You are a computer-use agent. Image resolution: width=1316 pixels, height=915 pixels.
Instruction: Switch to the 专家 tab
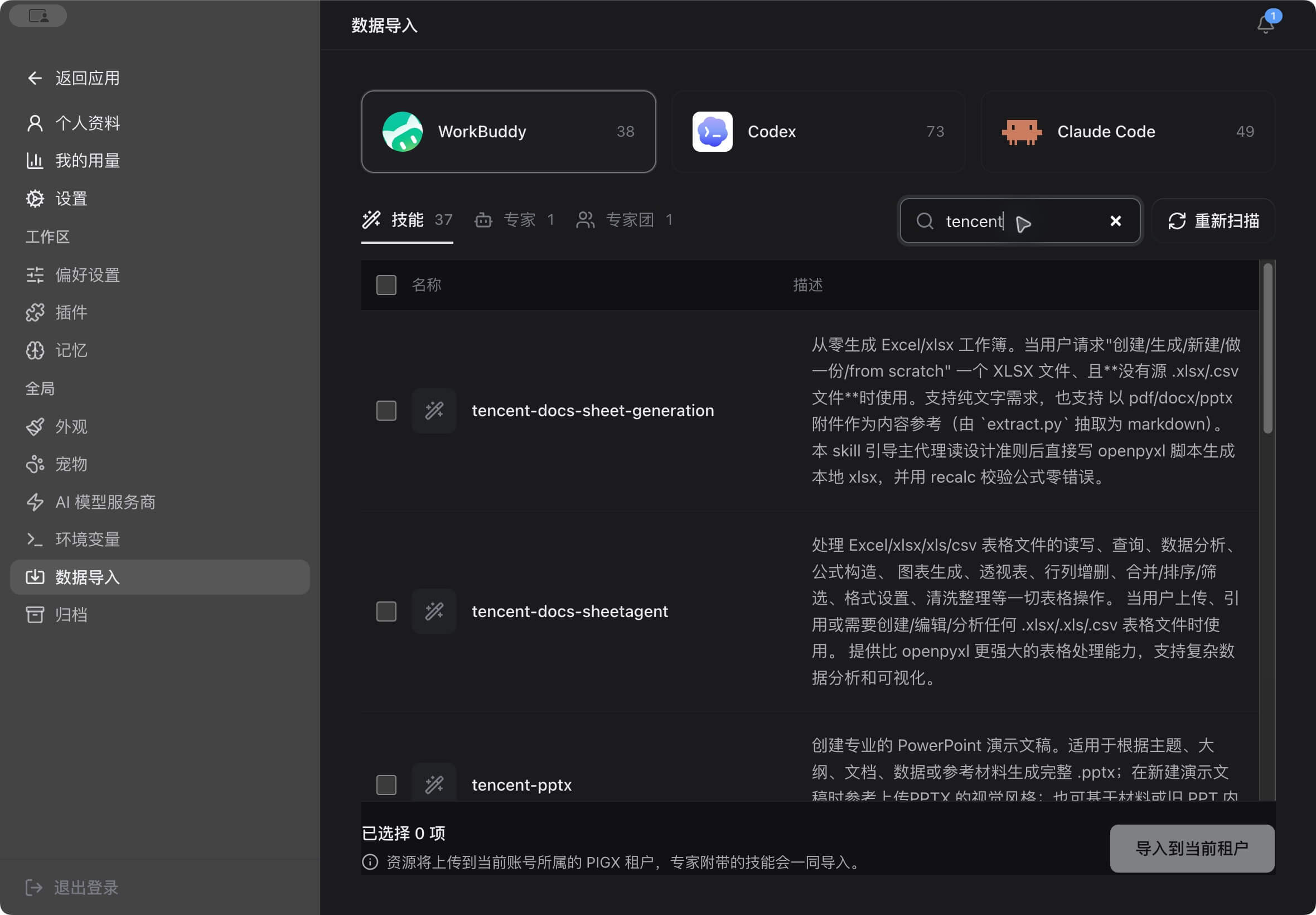click(x=515, y=220)
